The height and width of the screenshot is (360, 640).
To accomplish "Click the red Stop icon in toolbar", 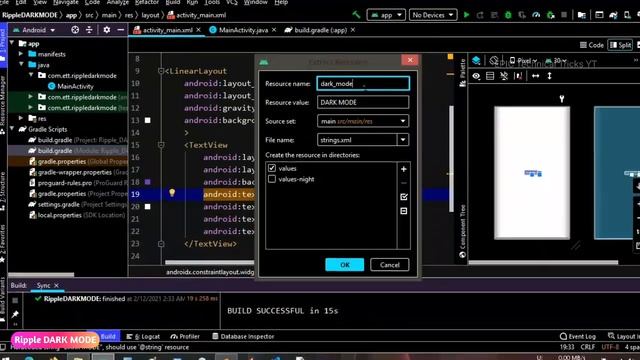I will point(564,15).
